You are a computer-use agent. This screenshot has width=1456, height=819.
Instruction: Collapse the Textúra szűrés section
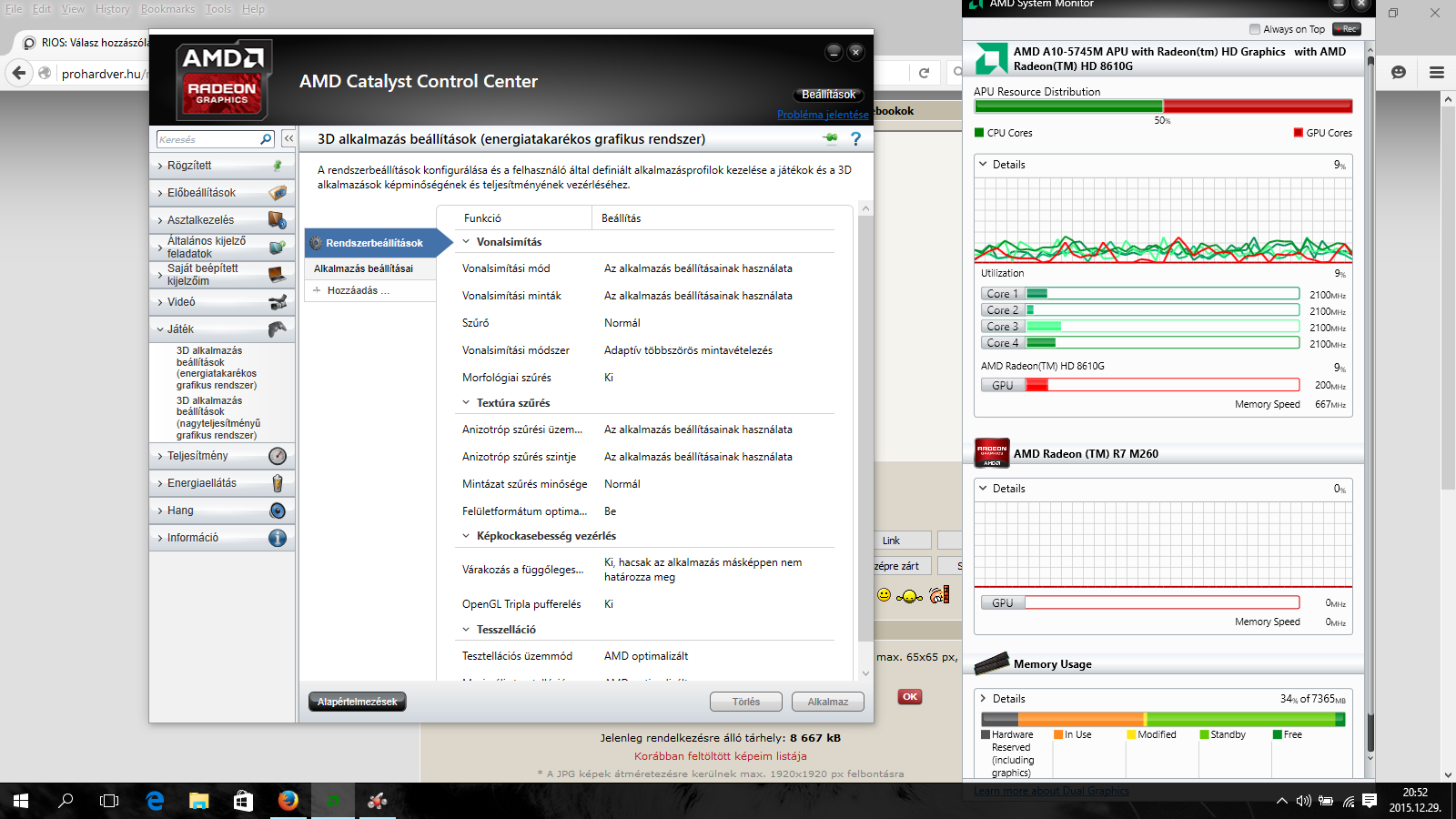point(466,403)
